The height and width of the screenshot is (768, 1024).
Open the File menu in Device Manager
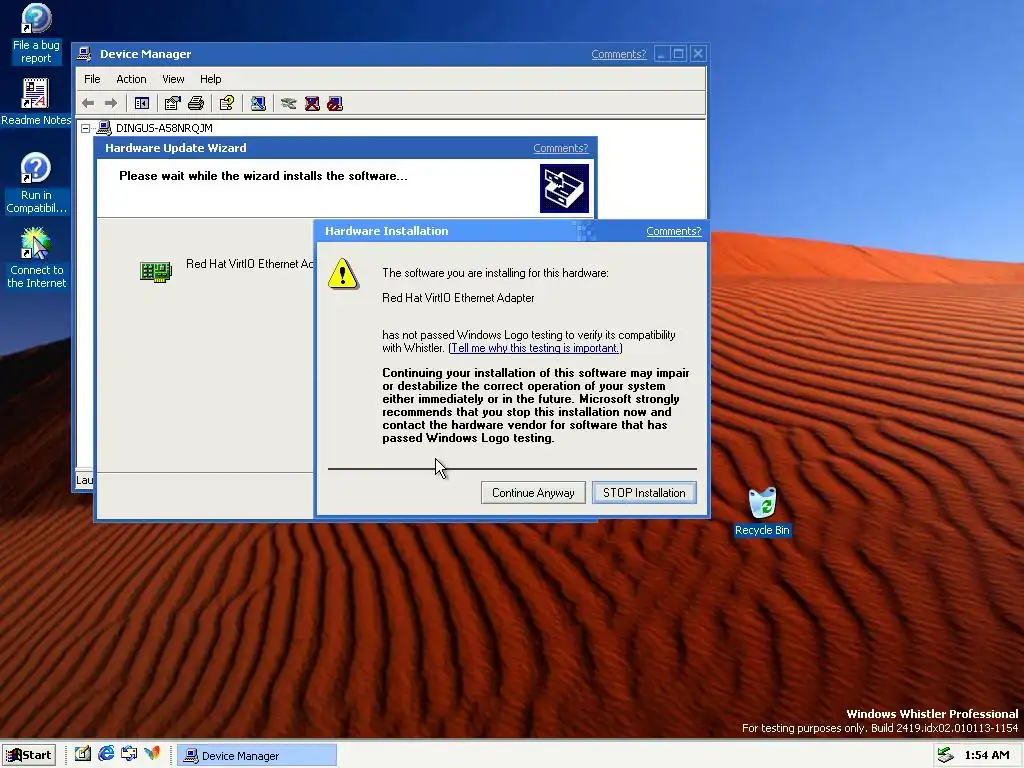tap(92, 79)
